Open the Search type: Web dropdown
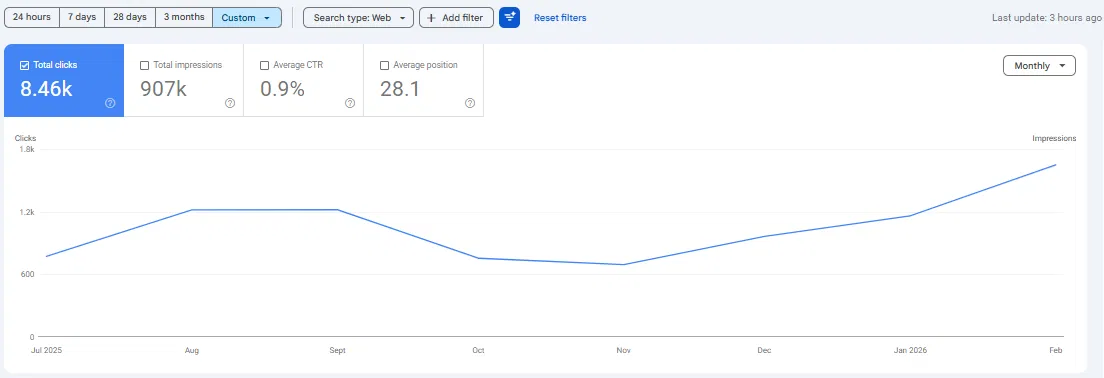The height and width of the screenshot is (378, 1104). coord(358,18)
